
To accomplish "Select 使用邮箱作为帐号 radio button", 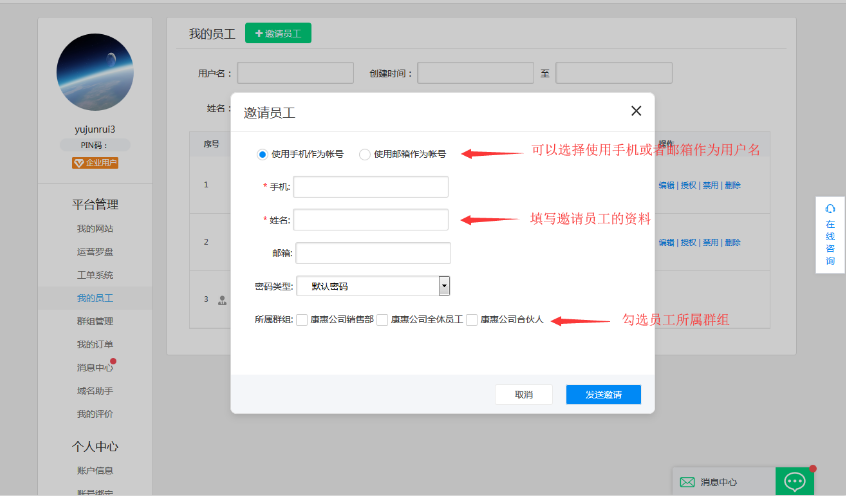I will (x=364, y=154).
